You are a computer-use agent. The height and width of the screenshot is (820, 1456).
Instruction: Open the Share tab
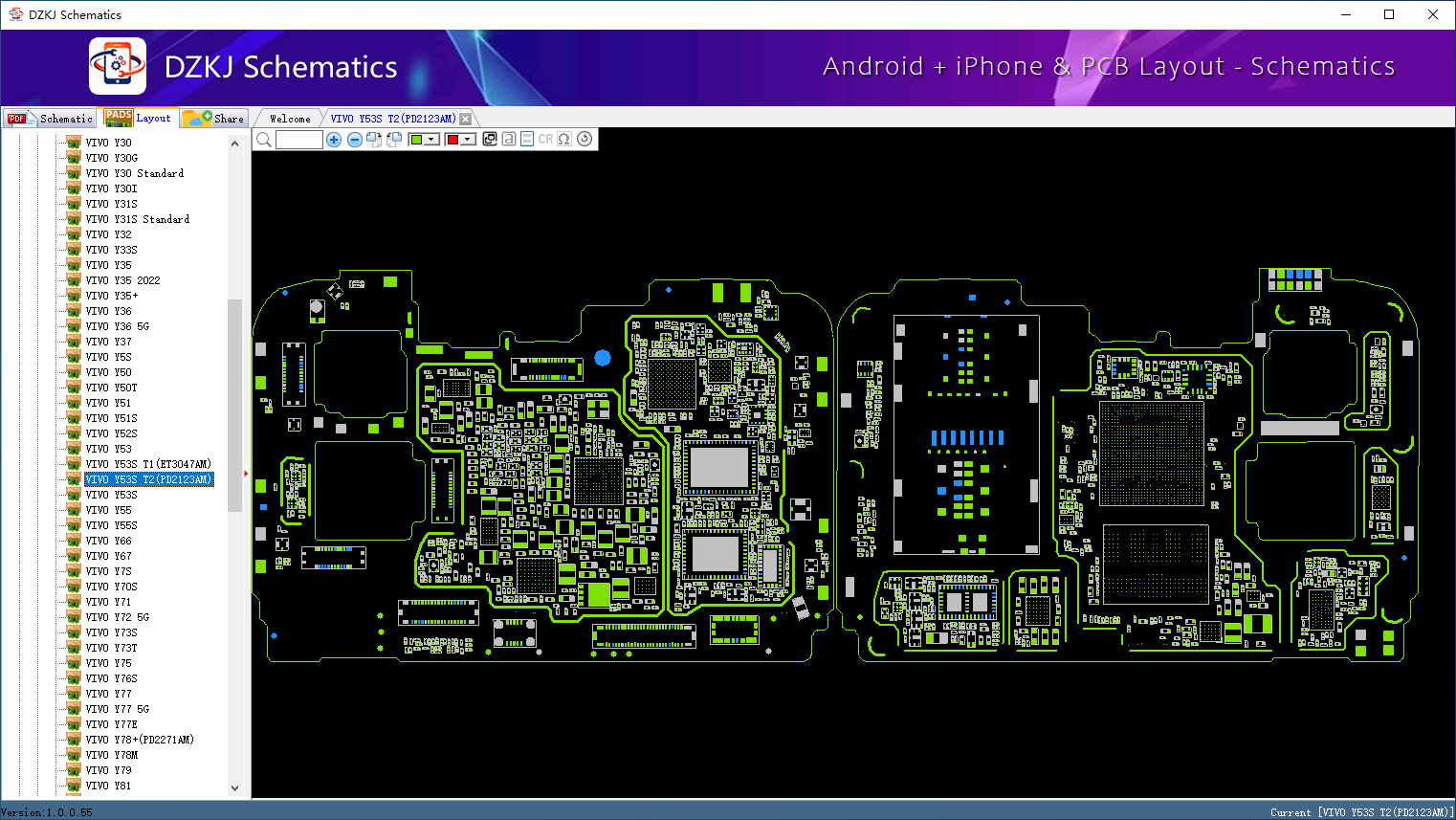214,119
